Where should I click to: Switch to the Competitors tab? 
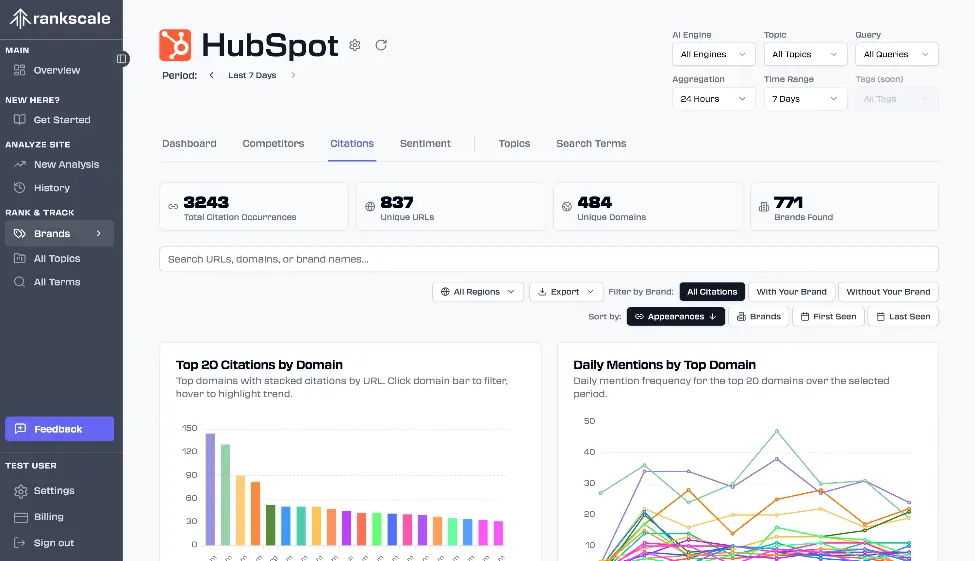[273, 144]
